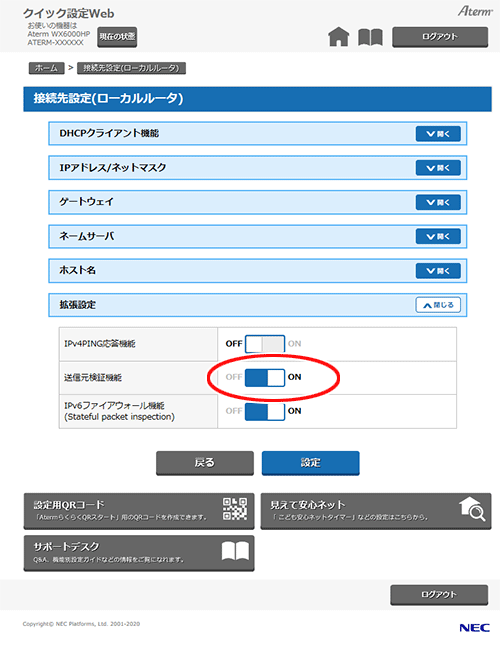Expand the ホスト名 section
Image resolution: width=500 pixels, height=648 pixels.
[x=438, y=271]
